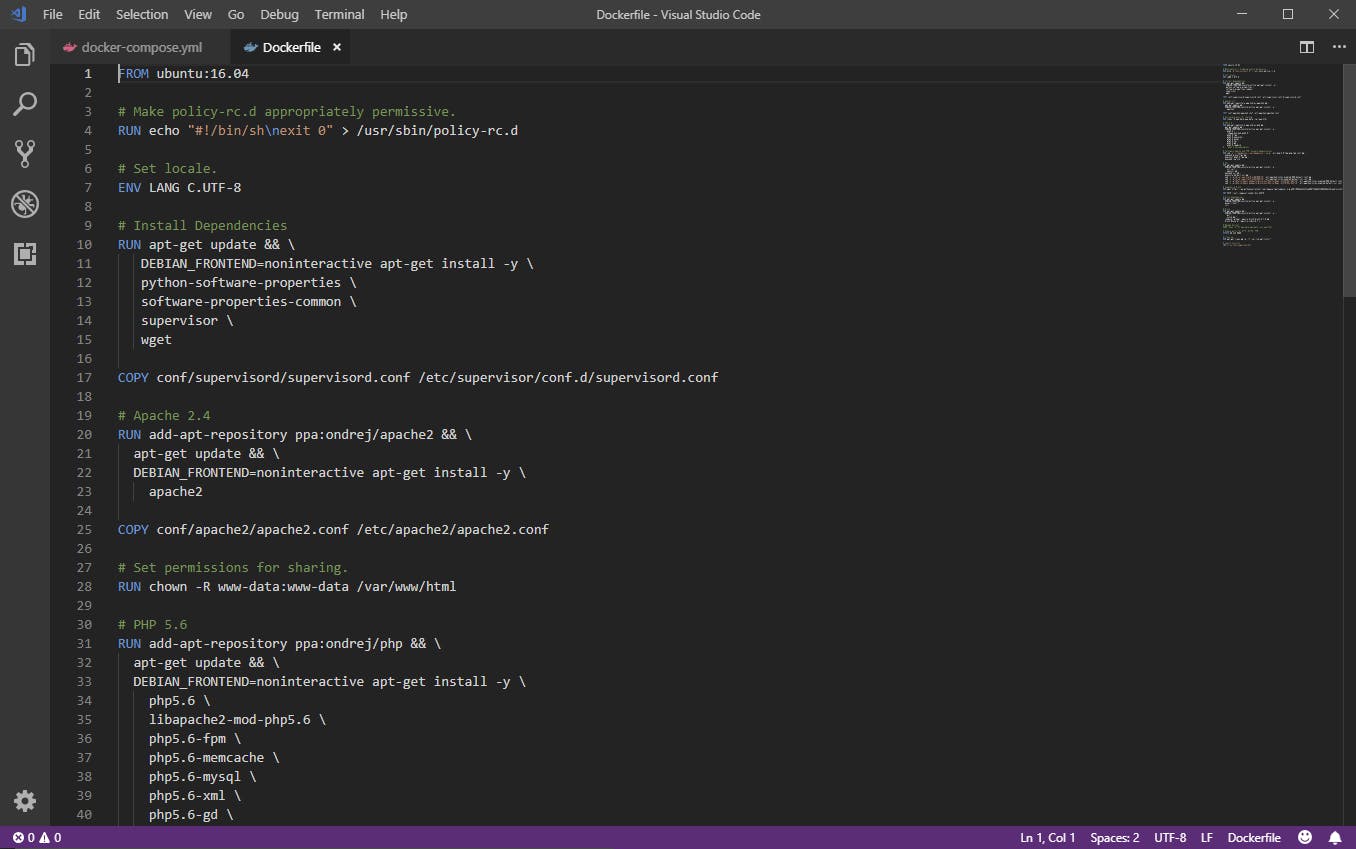Change end of line sequence LF

(x=1207, y=838)
